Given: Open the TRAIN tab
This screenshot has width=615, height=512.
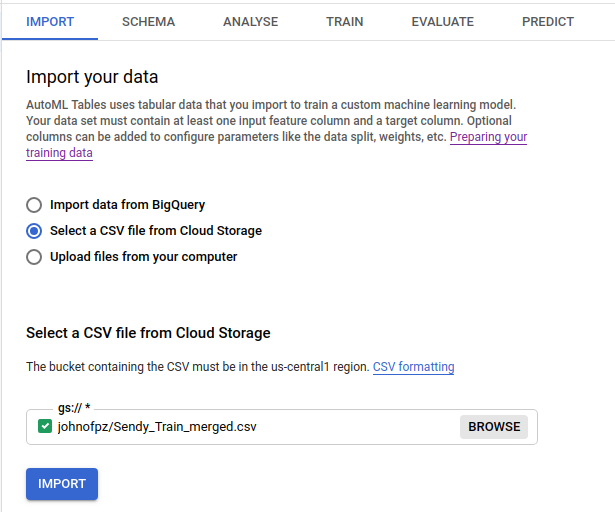Looking at the screenshot, I should pos(345,21).
